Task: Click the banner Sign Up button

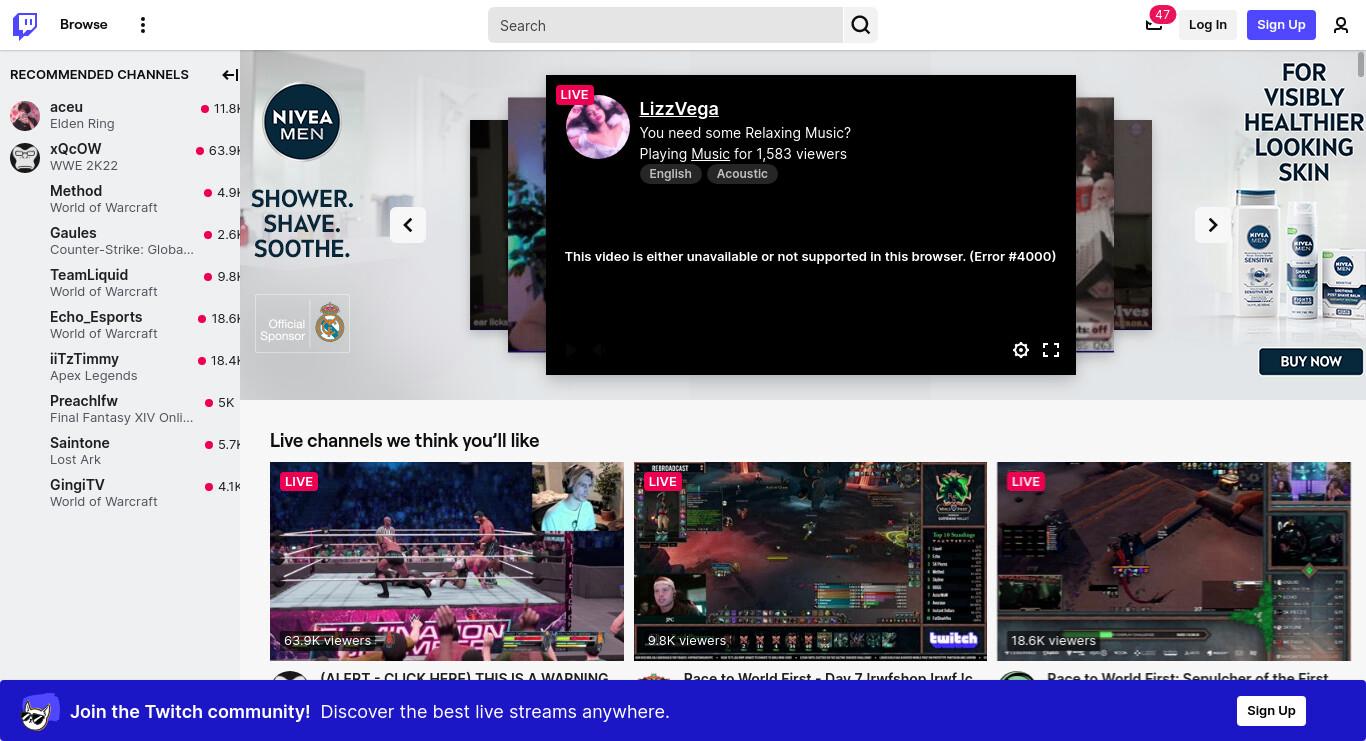Action: (x=1271, y=711)
